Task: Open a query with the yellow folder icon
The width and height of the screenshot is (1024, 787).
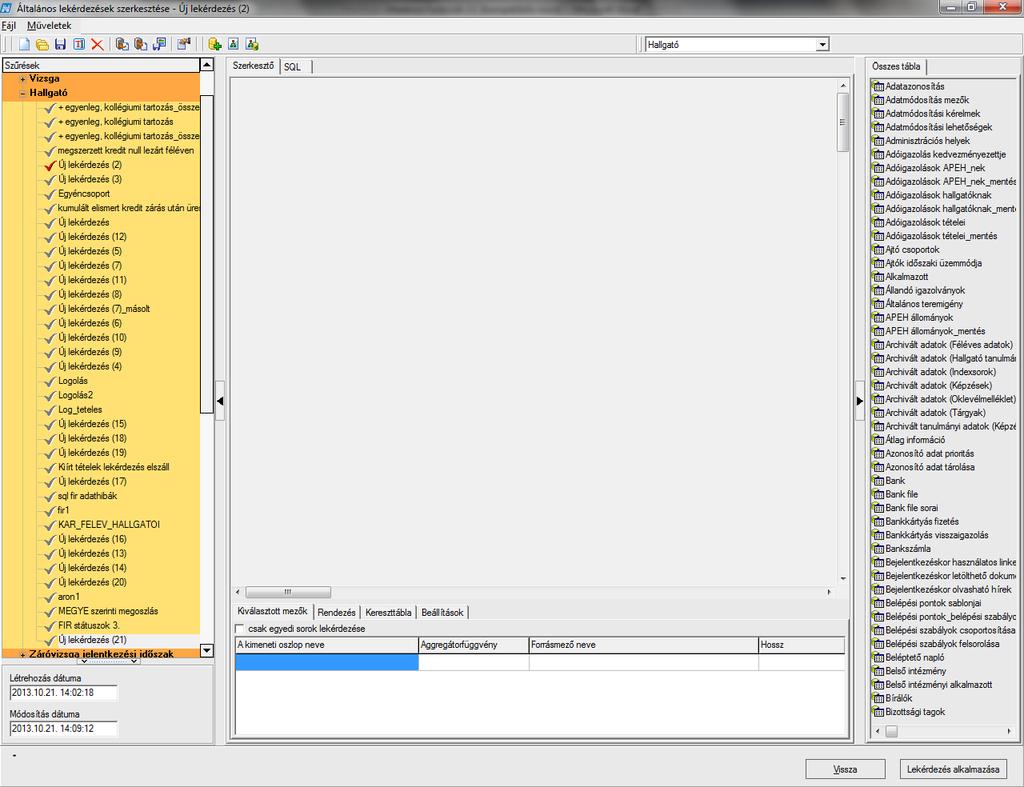Action: coord(42,44)
